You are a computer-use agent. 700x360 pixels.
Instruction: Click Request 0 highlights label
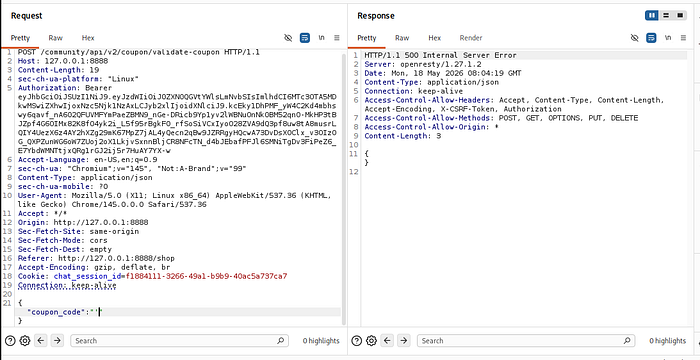tap(321, 341)
